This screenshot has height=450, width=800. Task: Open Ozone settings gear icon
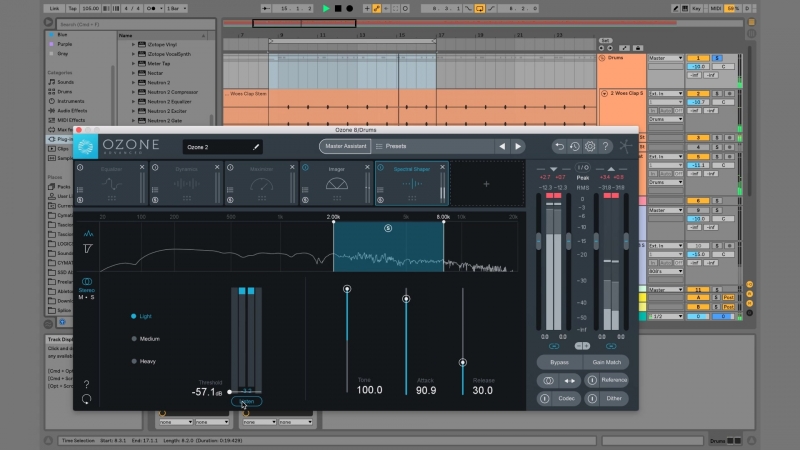(x=590, y=146)
